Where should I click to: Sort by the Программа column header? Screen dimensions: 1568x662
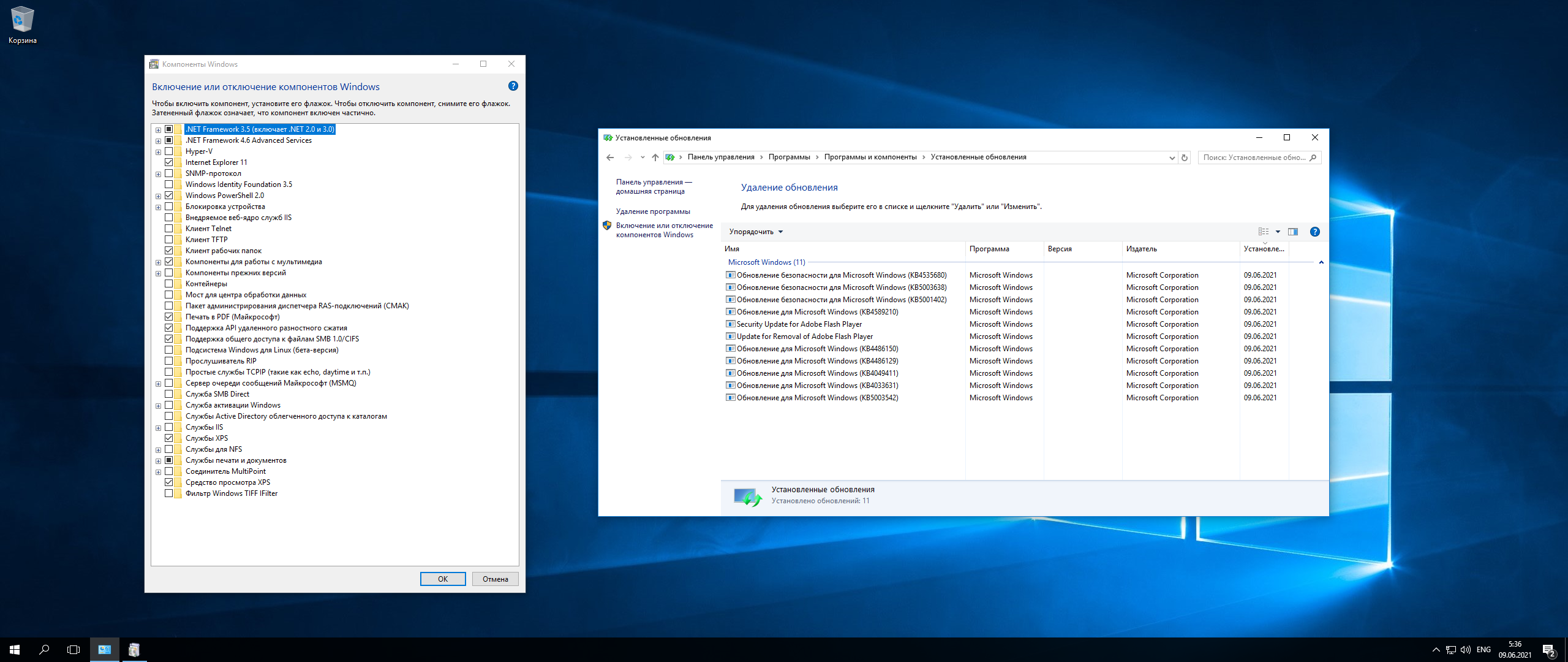click(1005, 249)
